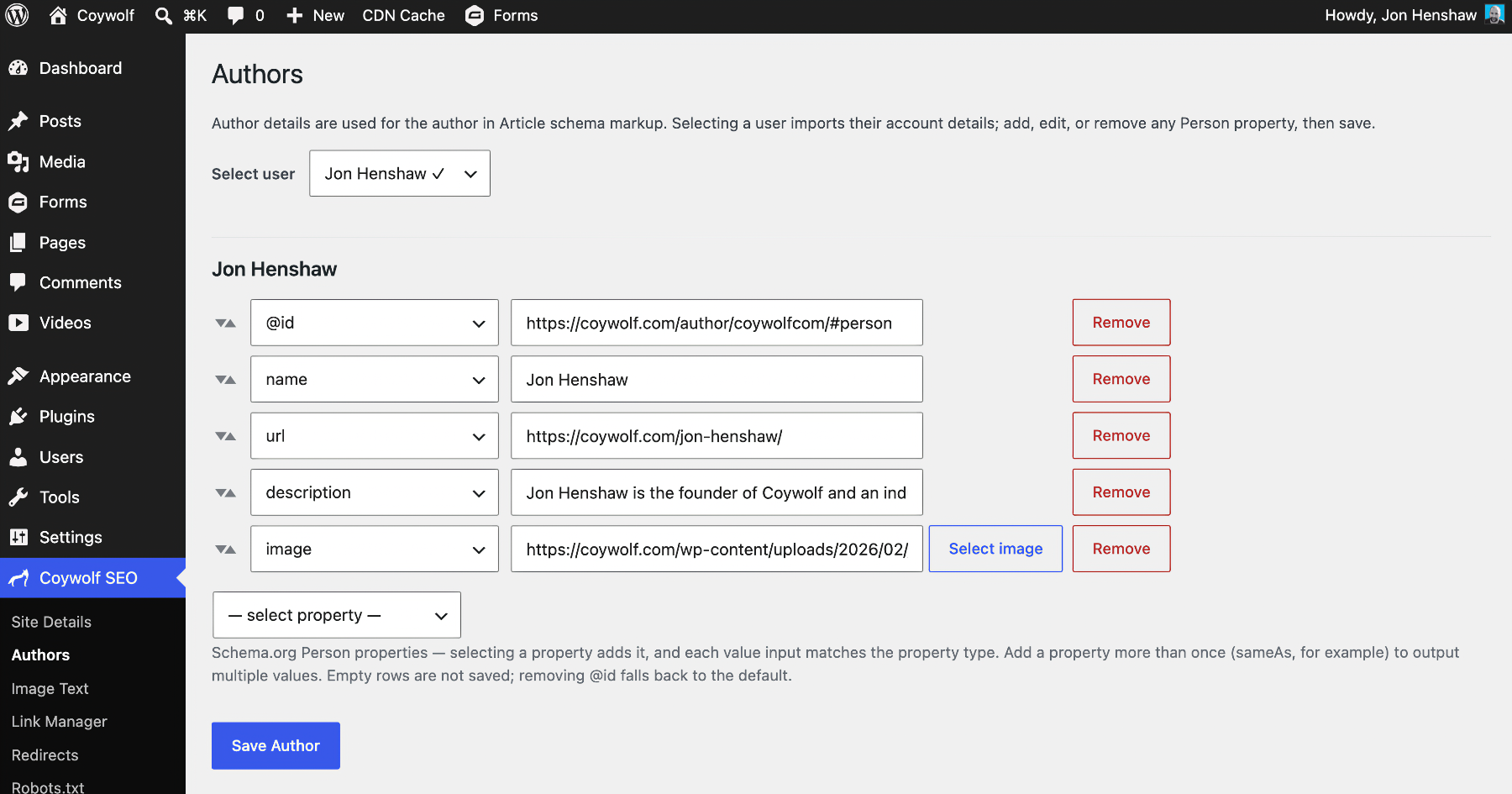1512x794 pixels.
Task: Open CDN Cache in admin bar
Action: [403, 15]
